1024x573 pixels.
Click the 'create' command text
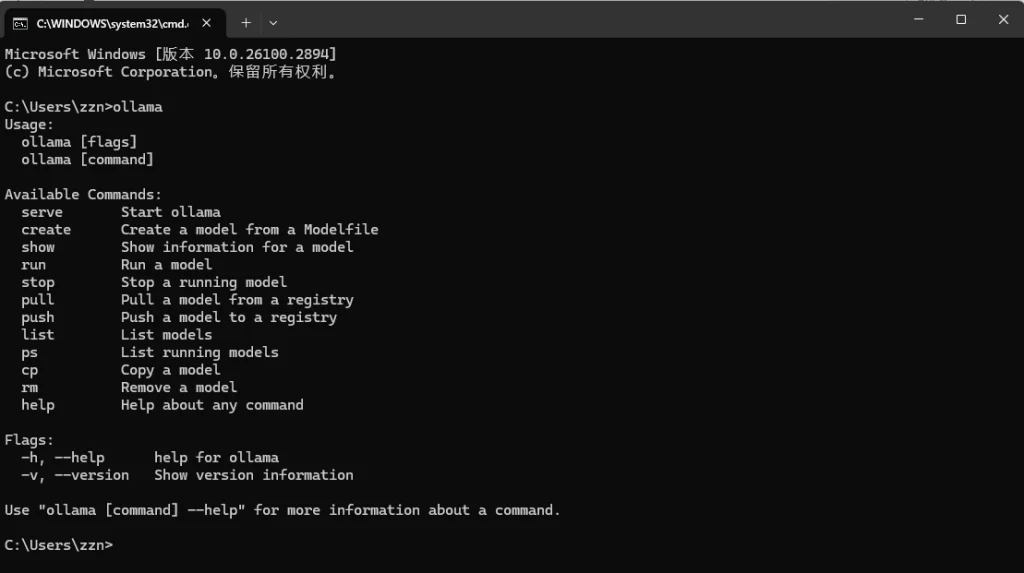(x=46, y=230)
